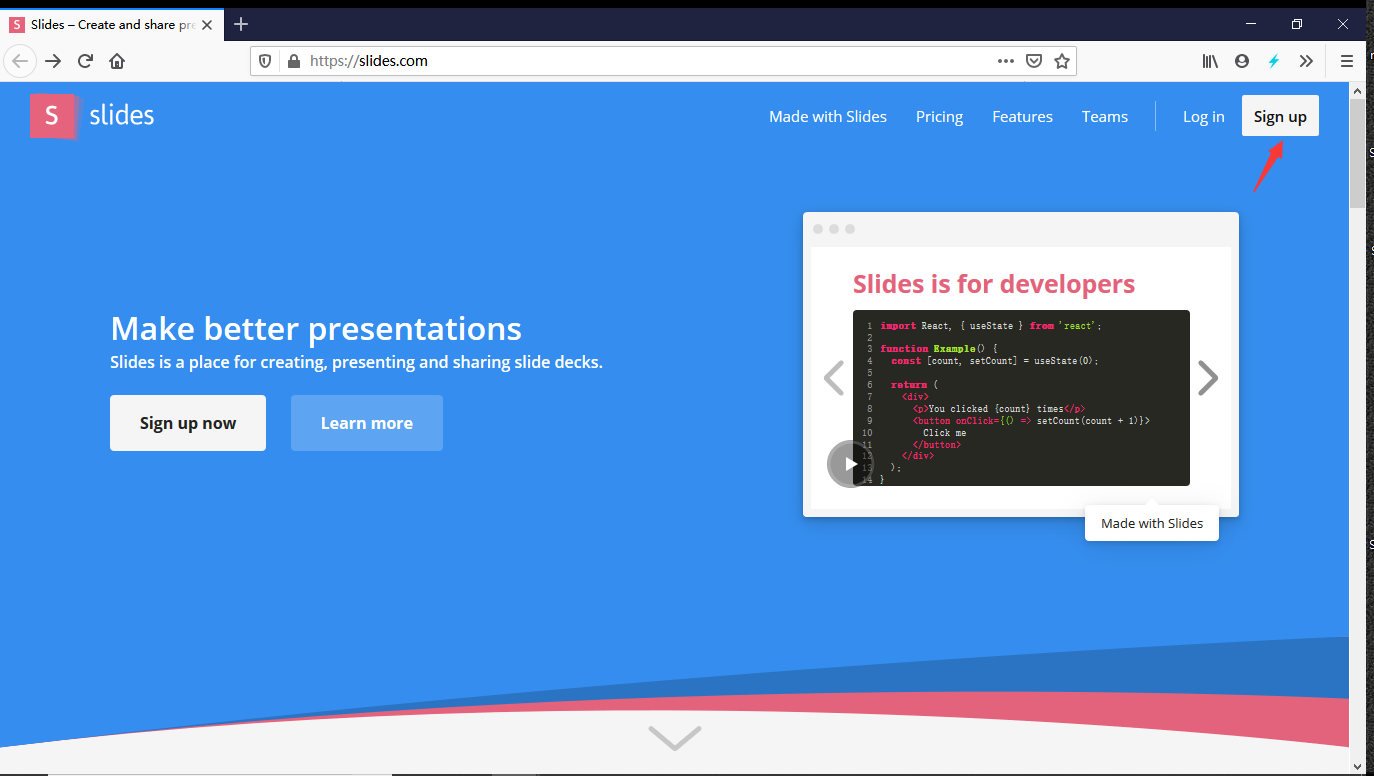Click the 'Slides is for developers' heading

coord(994,284)
